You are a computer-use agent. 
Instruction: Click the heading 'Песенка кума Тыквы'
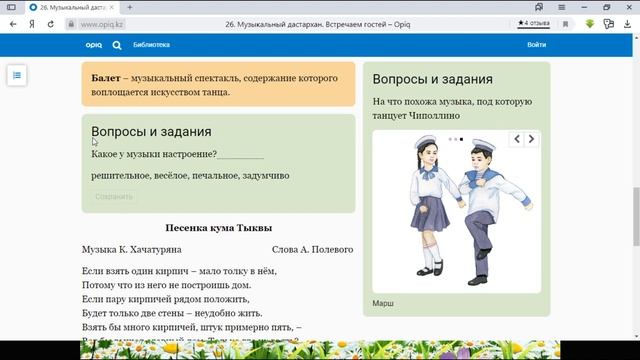coord(219,228)
